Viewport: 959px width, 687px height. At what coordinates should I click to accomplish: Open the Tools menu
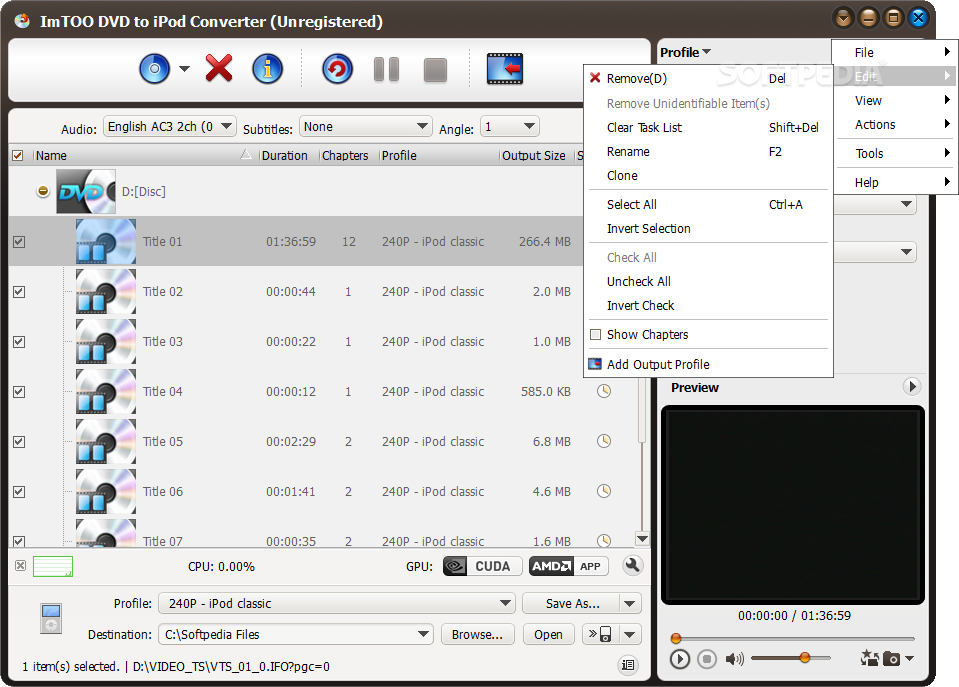click(895, 154)
